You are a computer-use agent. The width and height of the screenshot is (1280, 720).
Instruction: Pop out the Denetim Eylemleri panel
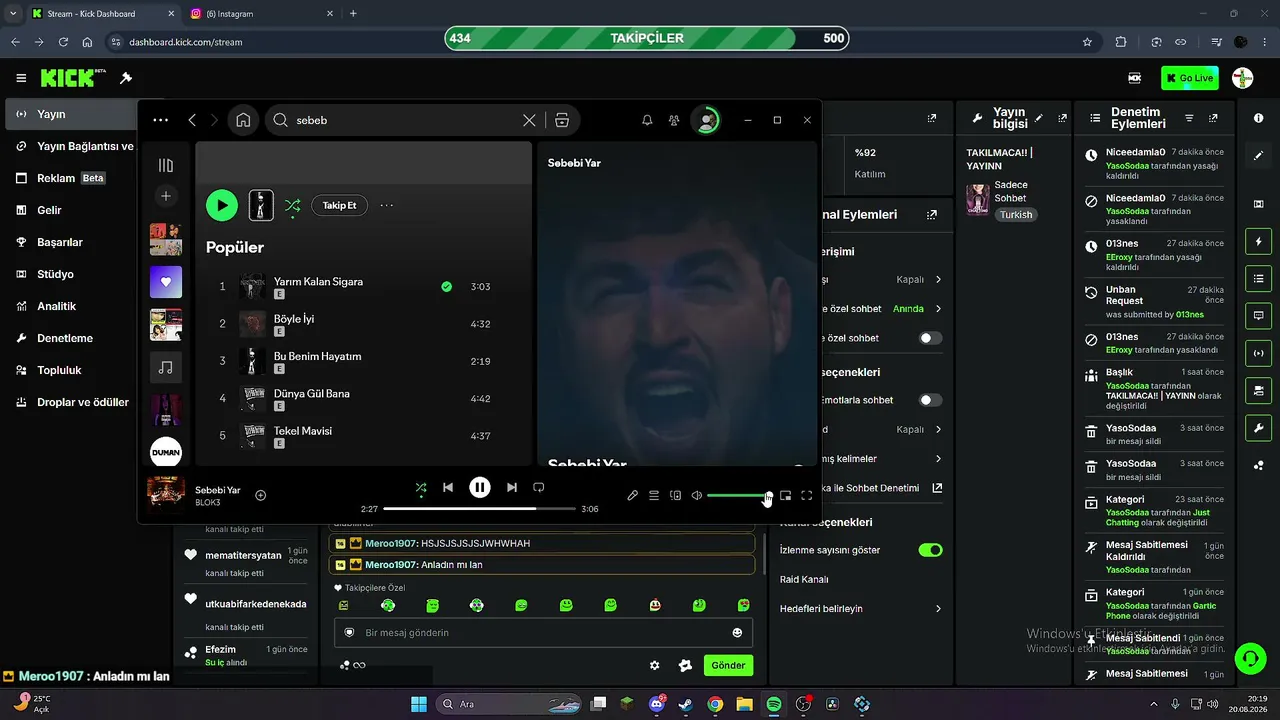tap(1213, 118)
